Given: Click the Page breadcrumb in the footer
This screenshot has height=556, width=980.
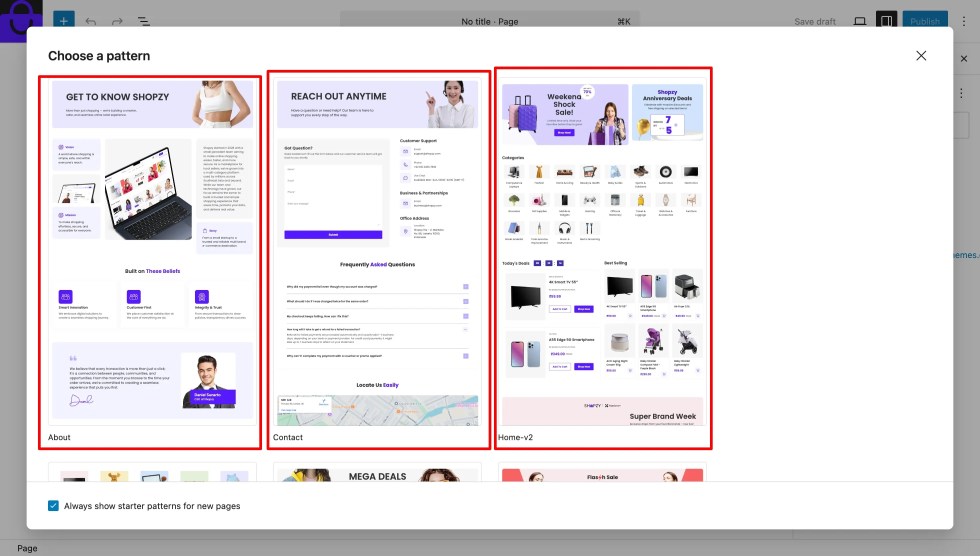Looking at the screenshot, I should pyautogui.click(x=27, y=548).
